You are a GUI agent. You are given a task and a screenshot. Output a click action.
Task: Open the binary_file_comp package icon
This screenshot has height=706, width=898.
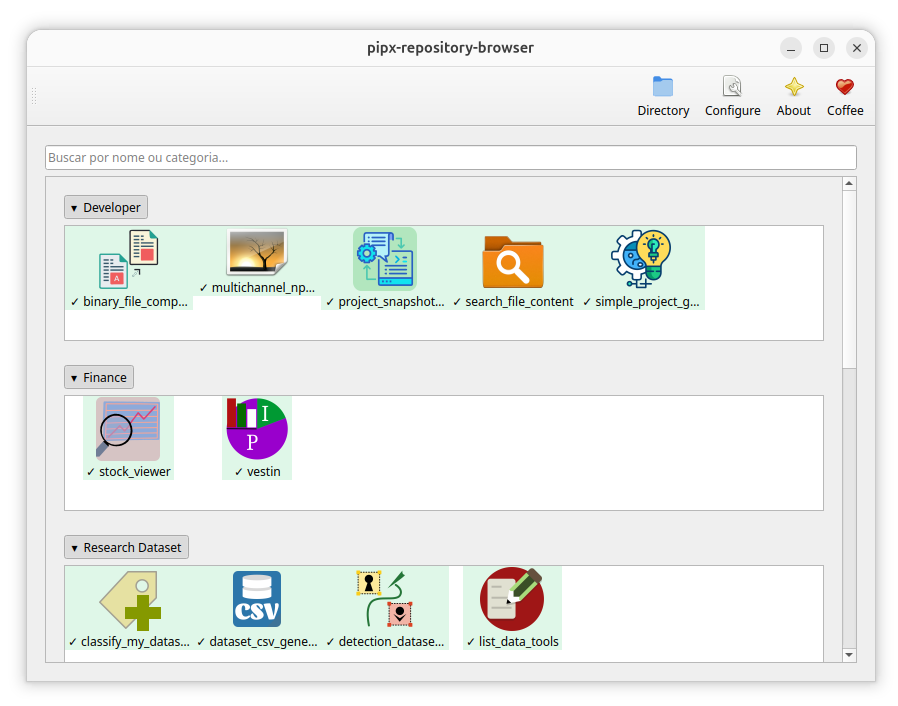click(x=128, y=259)
